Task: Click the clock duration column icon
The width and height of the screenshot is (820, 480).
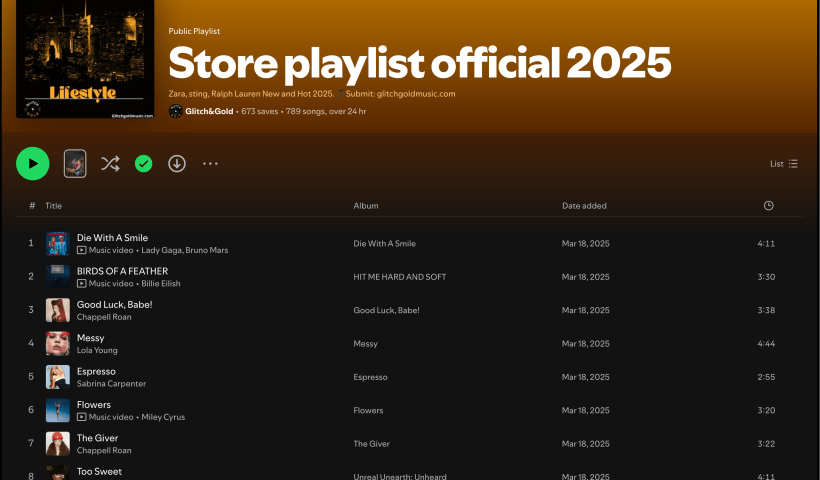Action: coord(768,206)
